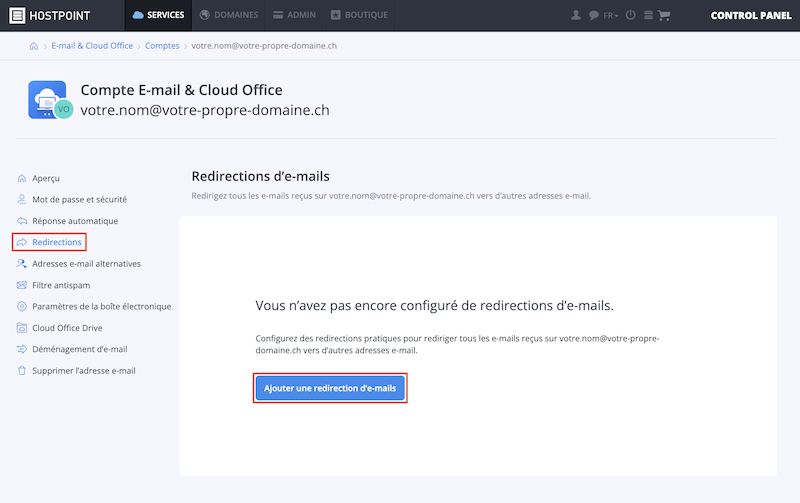Open the Services menu
Screen dimensions: 800x503
[158, 15]
